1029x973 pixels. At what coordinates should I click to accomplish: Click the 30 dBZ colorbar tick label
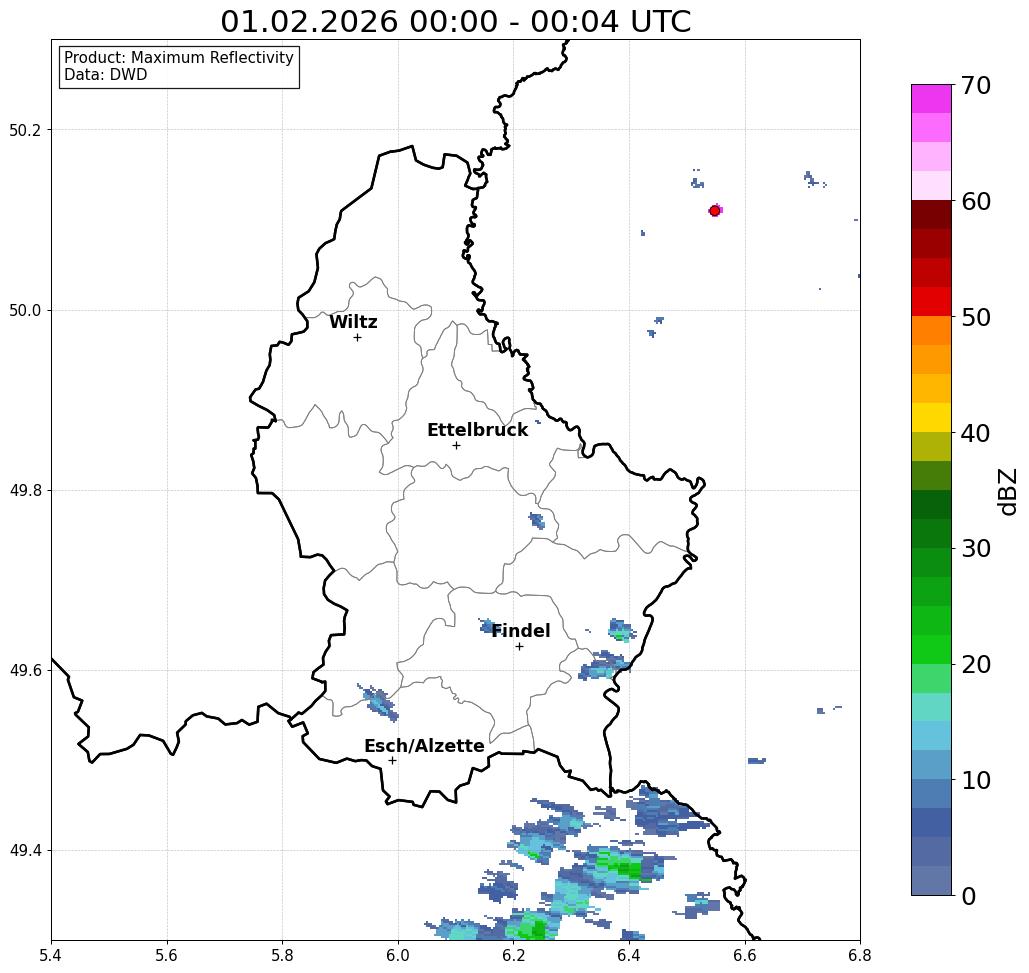pos(975,548)
